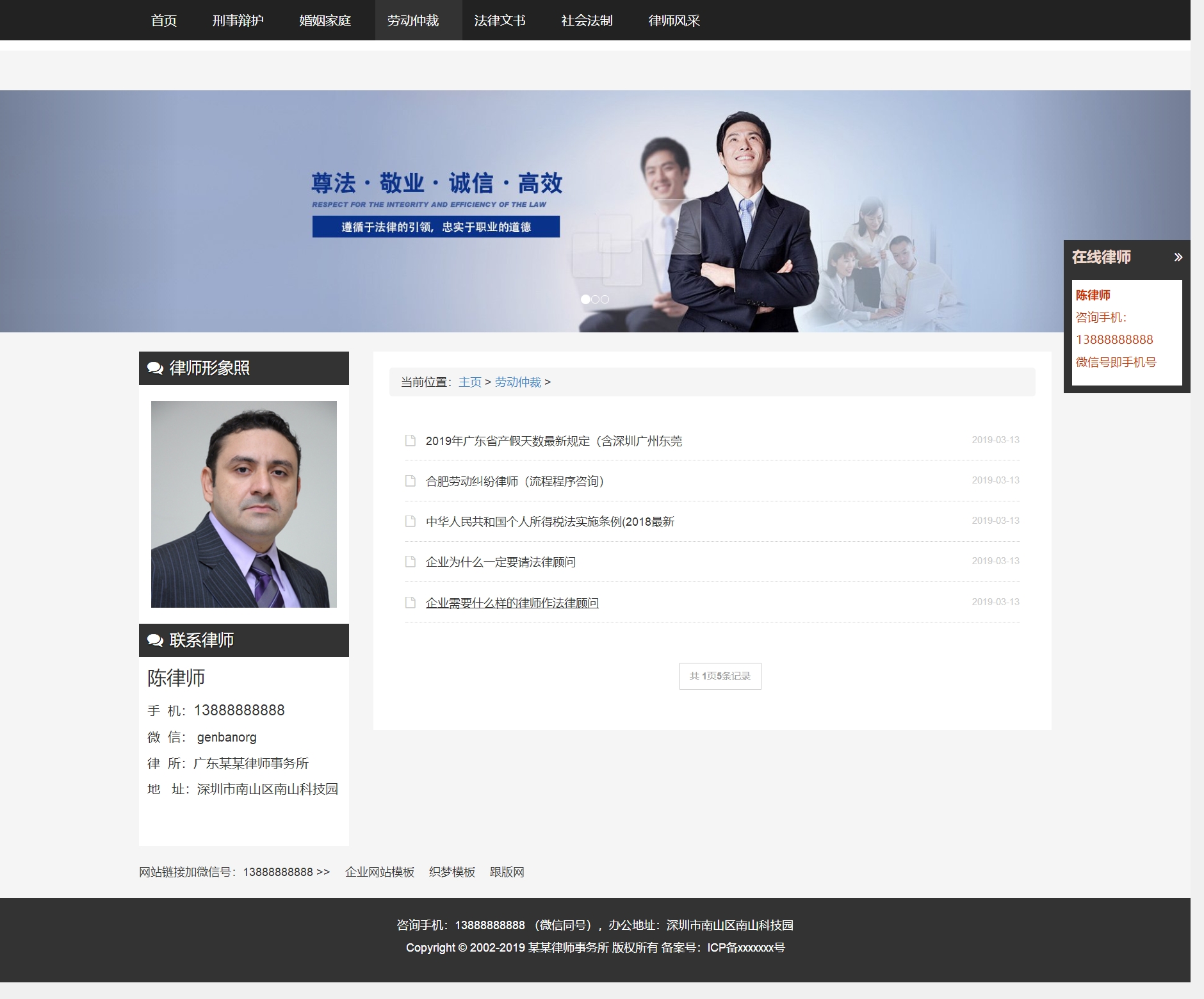This screenshot has height=999, width=1204.
Task: Follow the 劳动仲裁 breadcrumb link
Action: [x=518, y=382]
